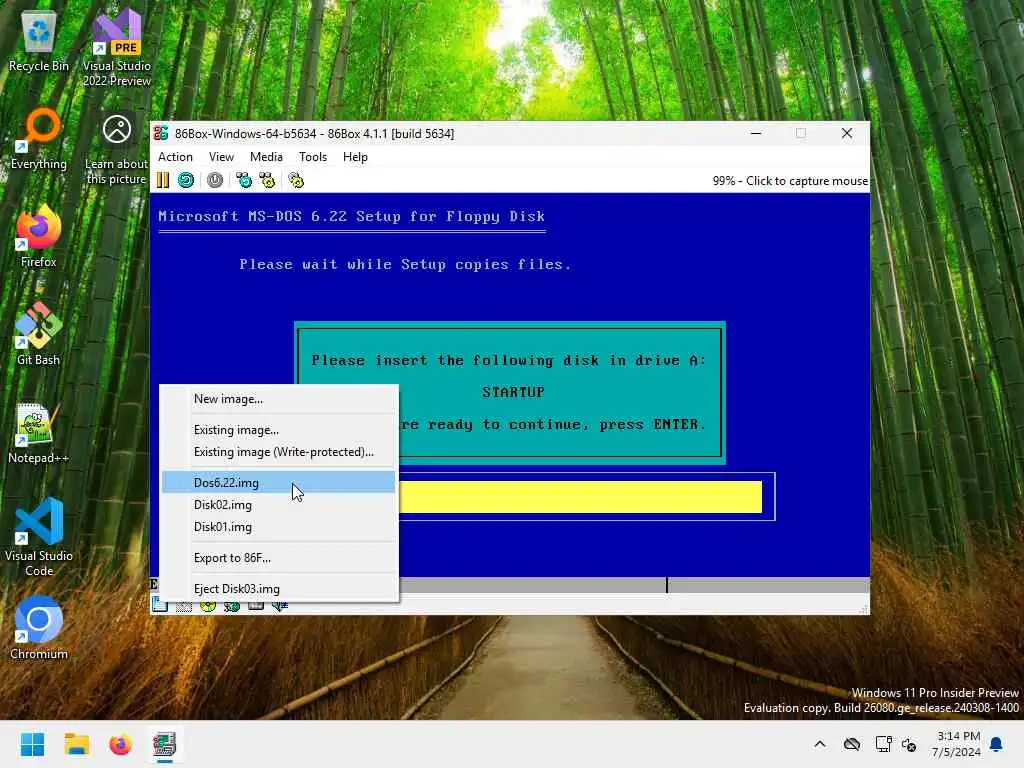Screen dimensions: 1024x768
Task: Select the Chromium desktop shortcut
Action: (39, 628)
